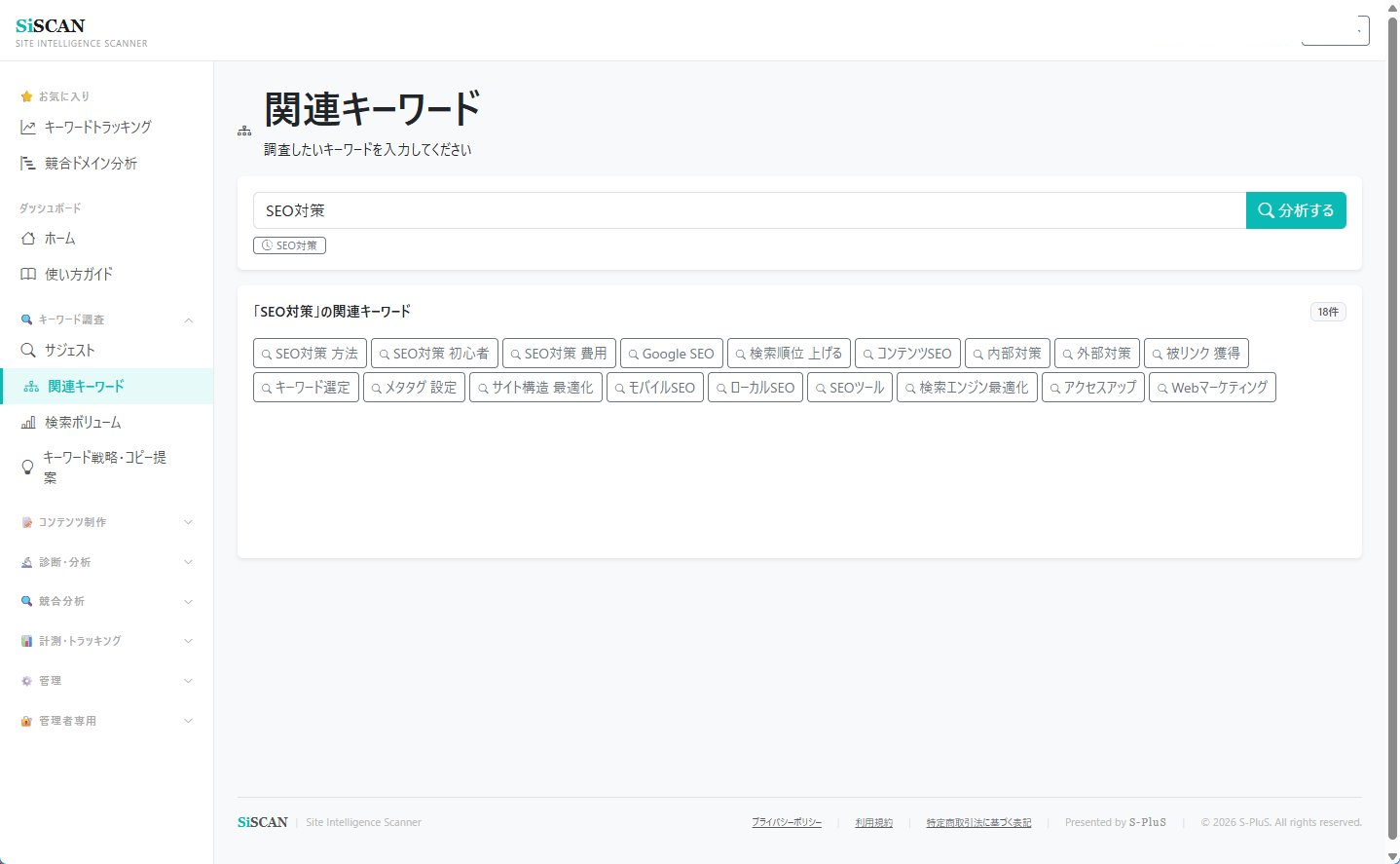Image resolution: width=1400 pixels, height=864 pixels.
Task: Click the 管理者専用 lock icon
Action: coord(27,722)
